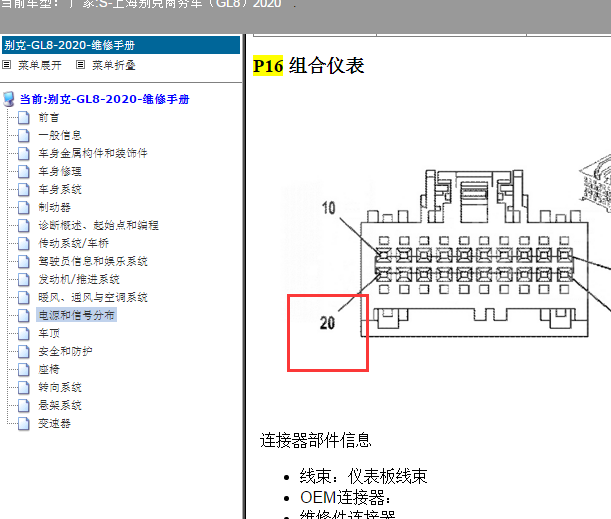Click the 别克-GL8-2020-维修手册 blue header bar
Viewport: 611px width, 519px height.
[121, 45]
